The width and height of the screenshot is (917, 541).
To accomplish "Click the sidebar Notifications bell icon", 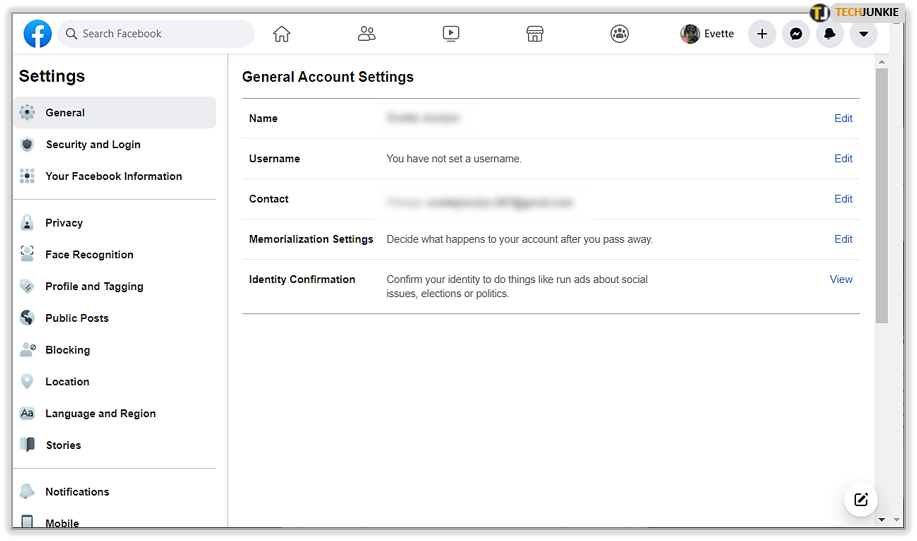I will pos(27,491).
